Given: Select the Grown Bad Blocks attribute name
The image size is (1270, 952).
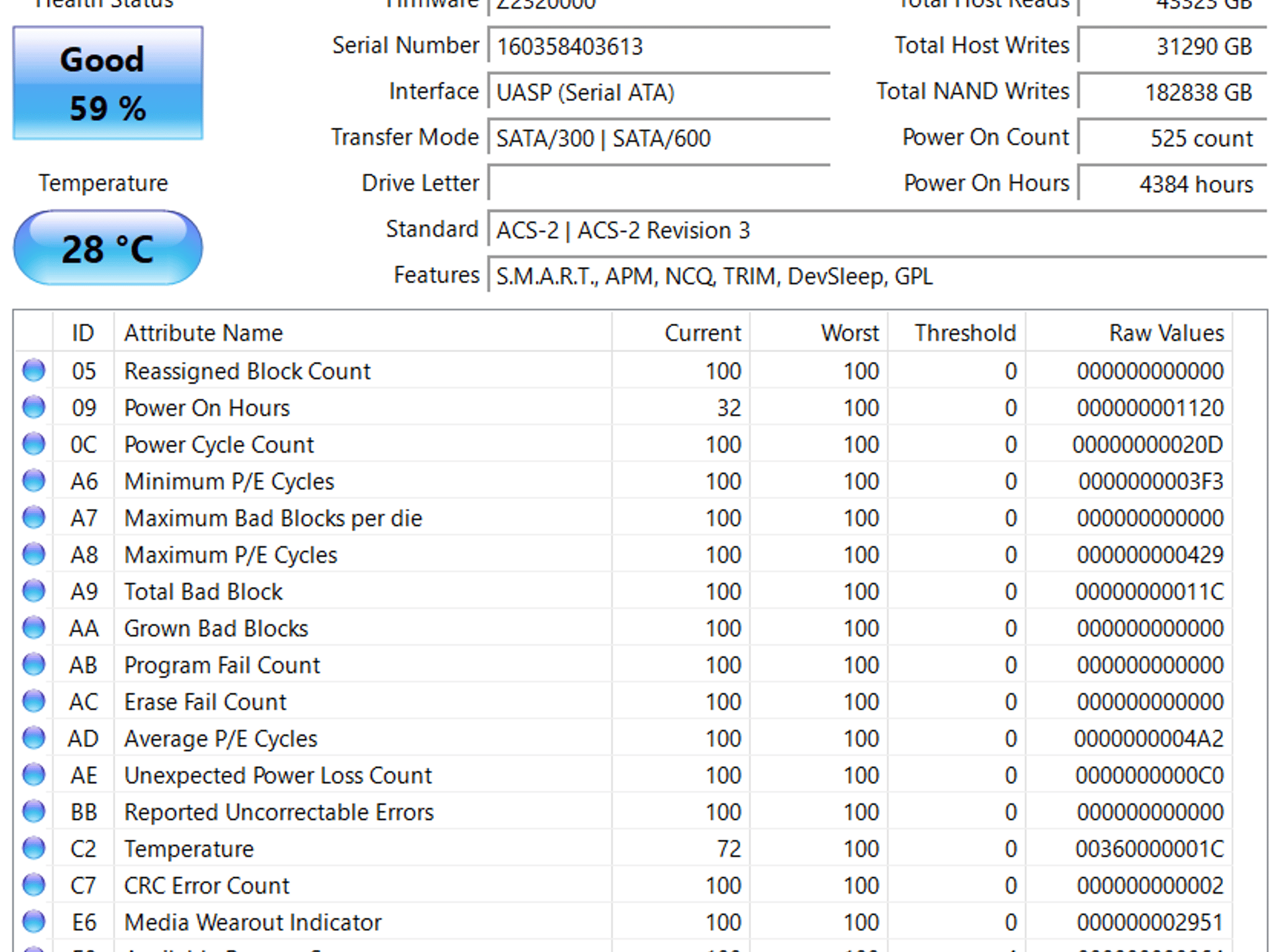Looking at the screenshot, I should tap(216, 628).
